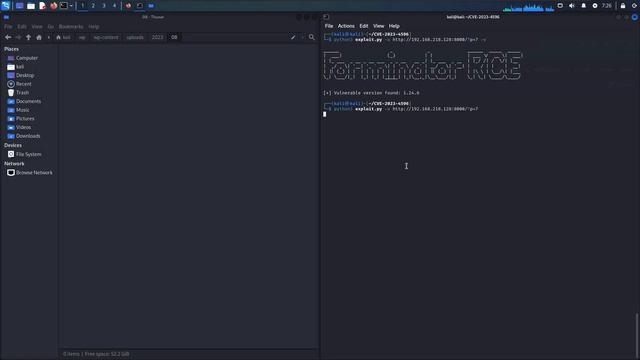Open the display tray icon
Viewport: 640px width, 360px height.
560,6
